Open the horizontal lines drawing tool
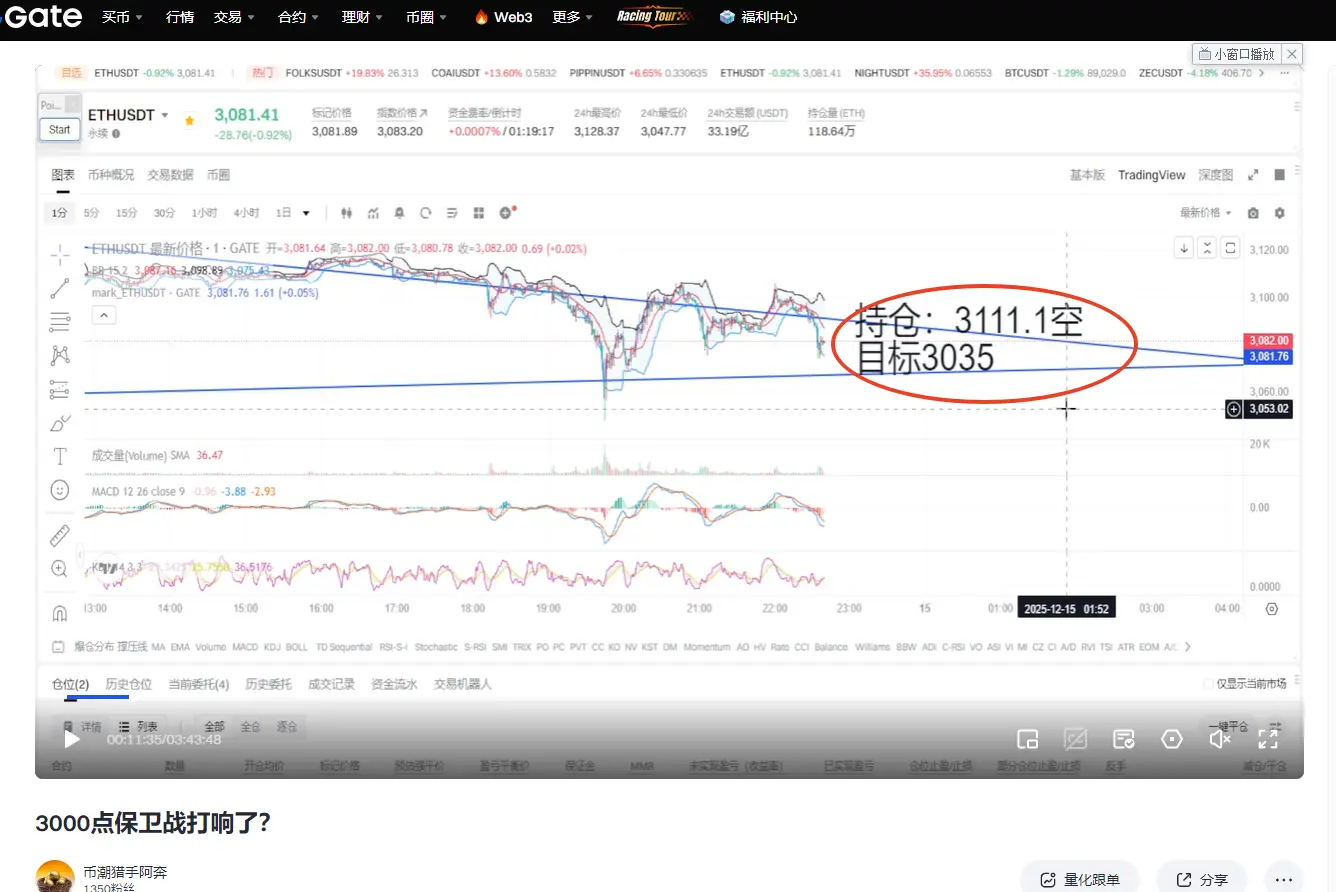 pyautogui.click(x=60, y=321)
